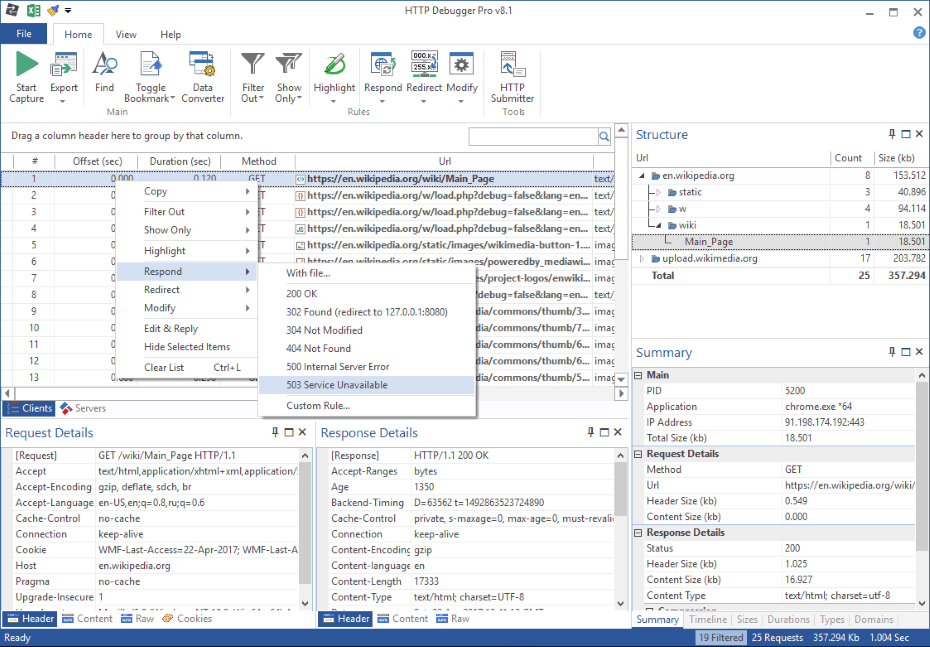Screen dimensions: 930x647
Task: Click the help question mark icon
Action: coord(919,33)
